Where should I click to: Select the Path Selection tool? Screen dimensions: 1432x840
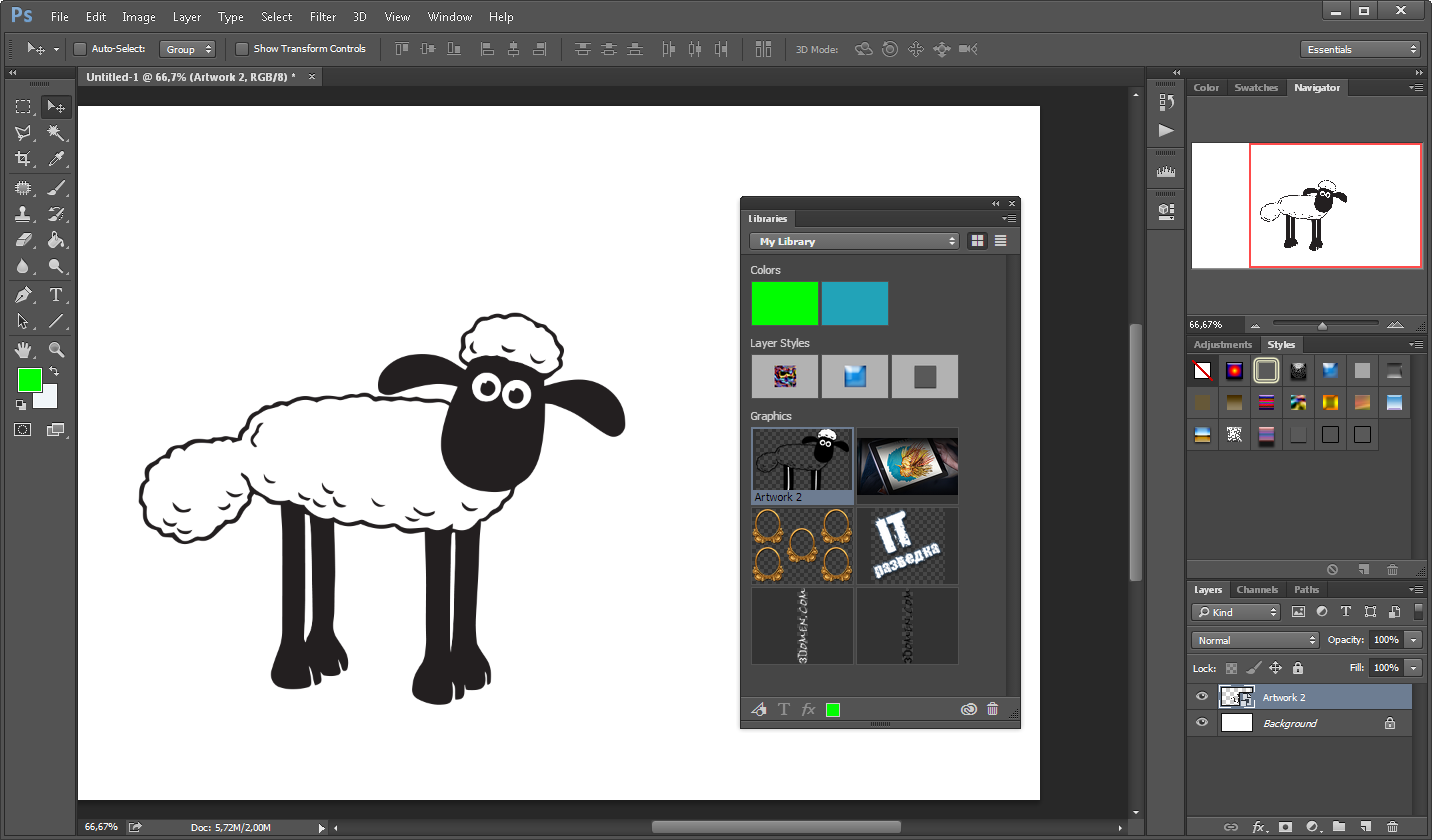point(23,321)
